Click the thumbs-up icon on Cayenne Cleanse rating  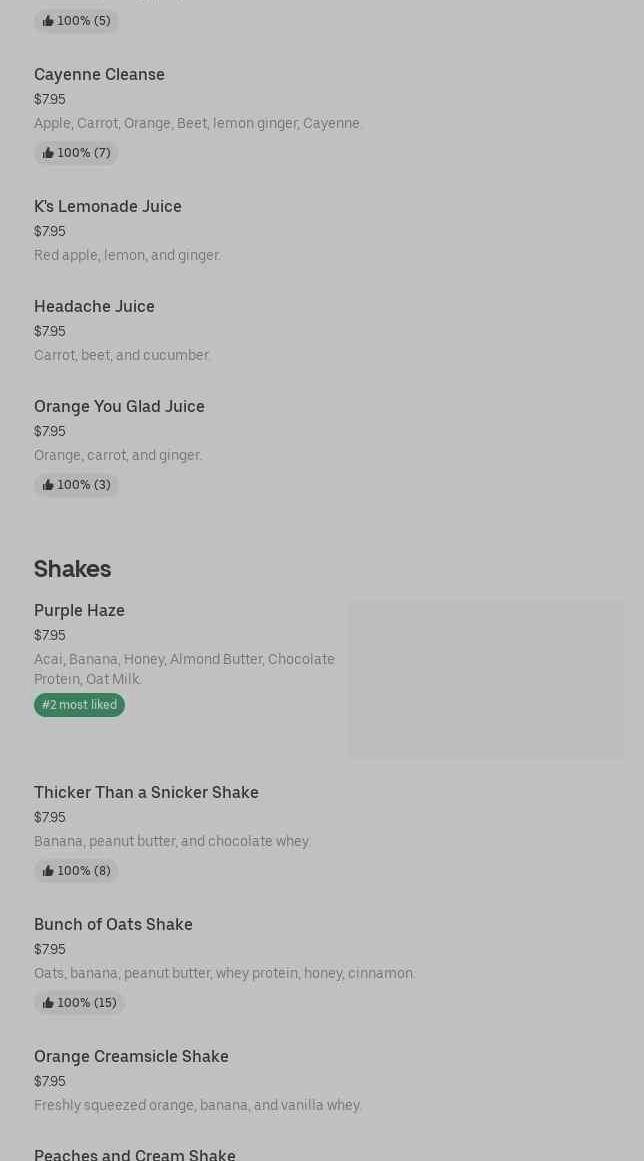[x=48, y=153]
